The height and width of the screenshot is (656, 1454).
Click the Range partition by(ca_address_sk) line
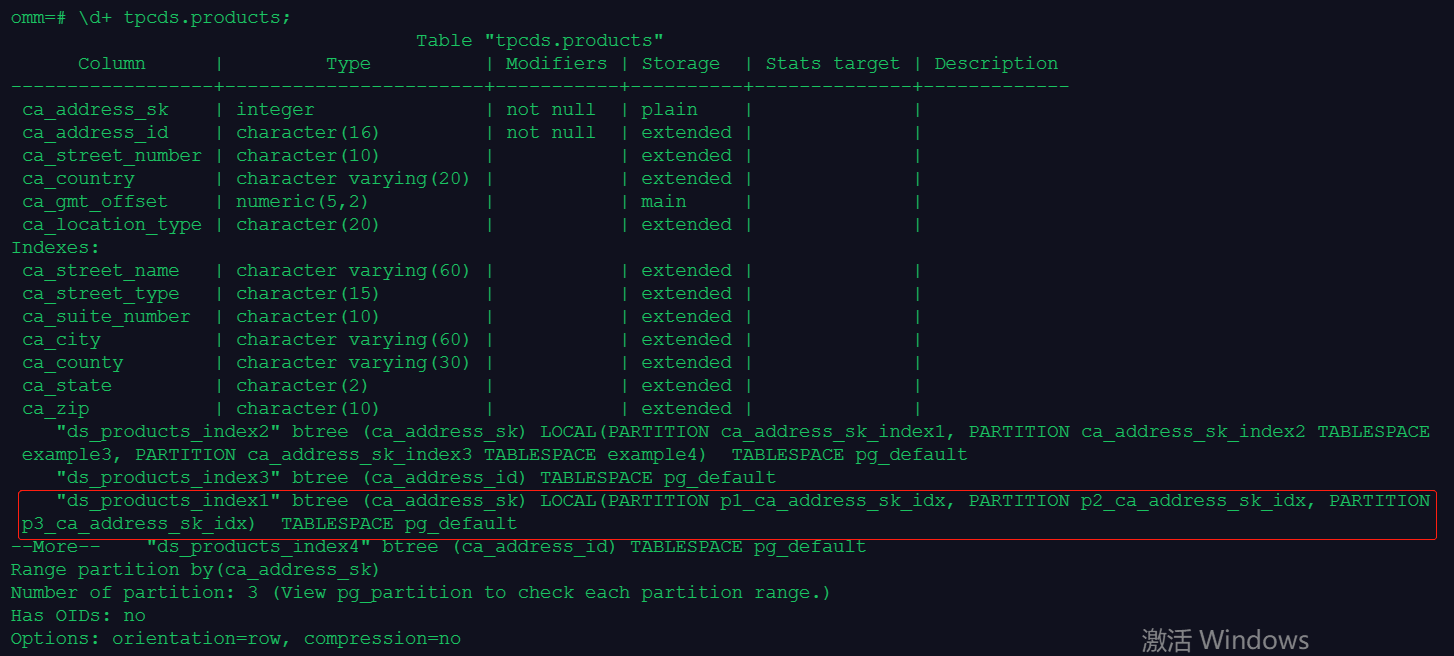195,570
